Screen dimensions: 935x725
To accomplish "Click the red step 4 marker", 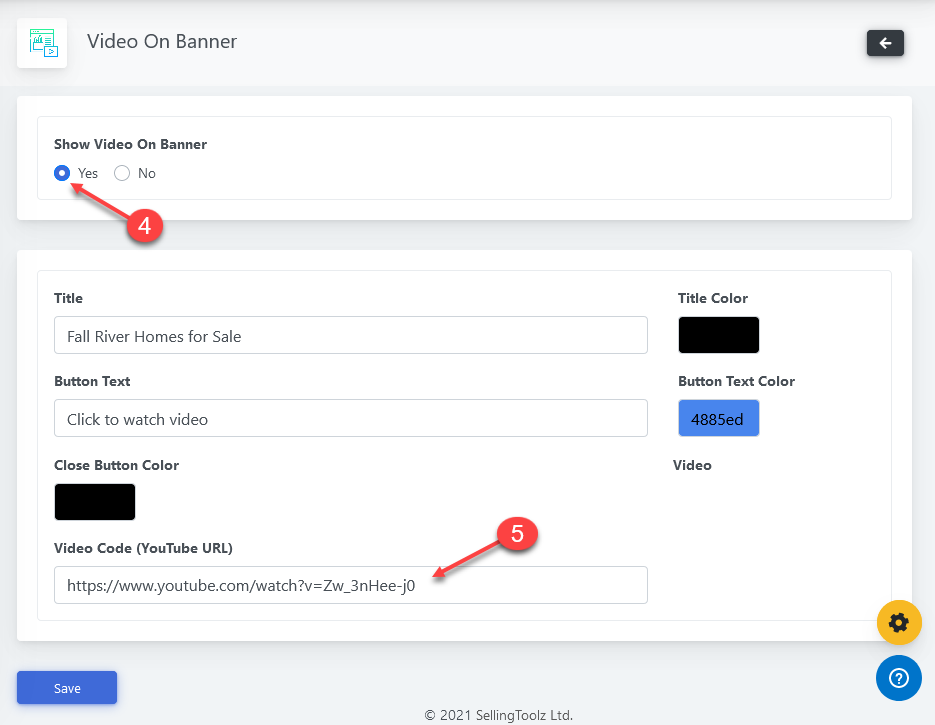I will pos(144,226).
